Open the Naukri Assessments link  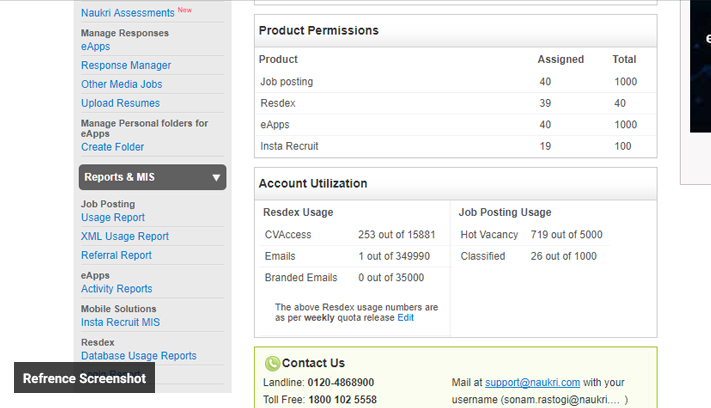127,13
